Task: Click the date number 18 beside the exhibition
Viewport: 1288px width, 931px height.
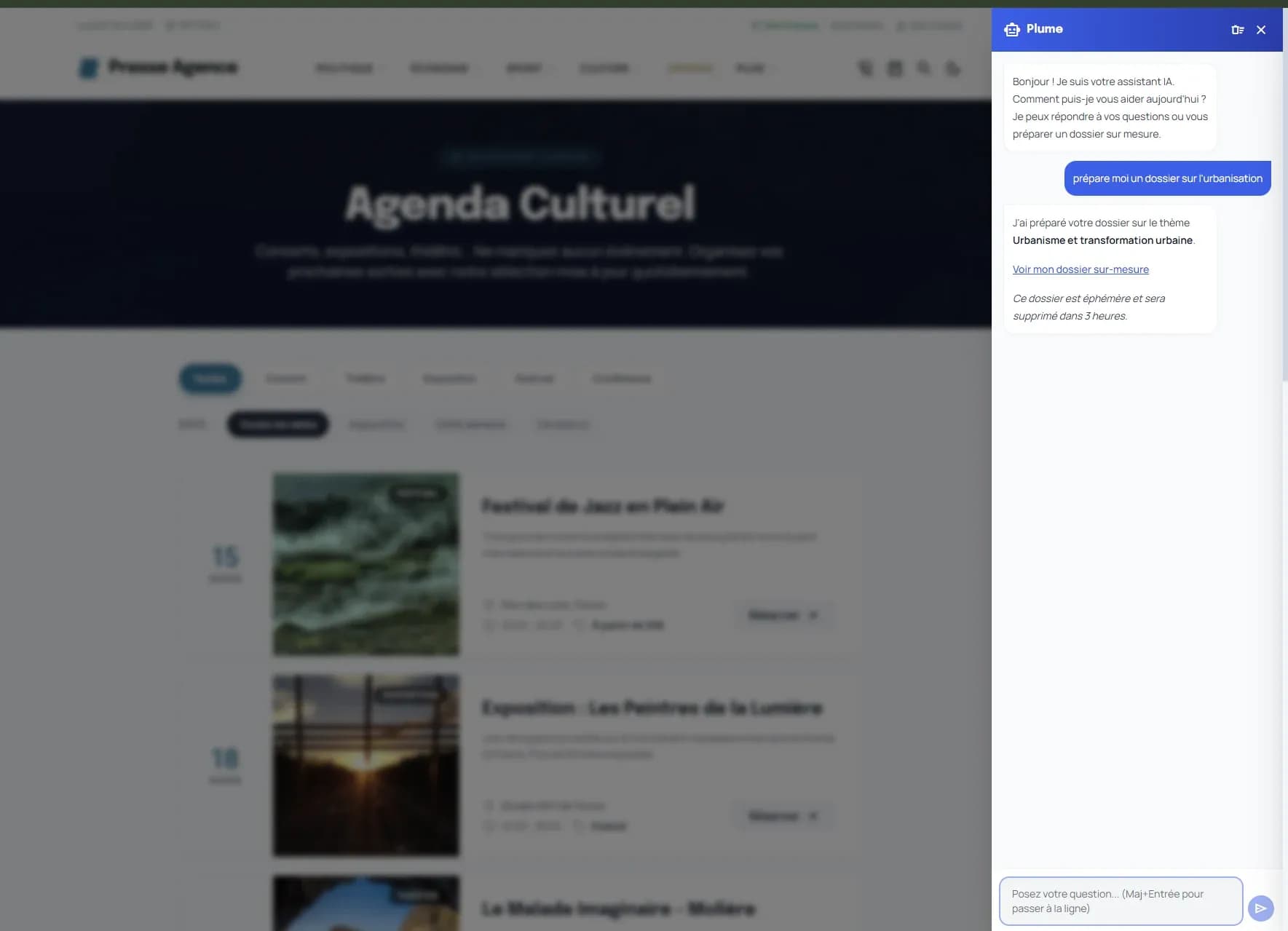Action: click(225, 758)
